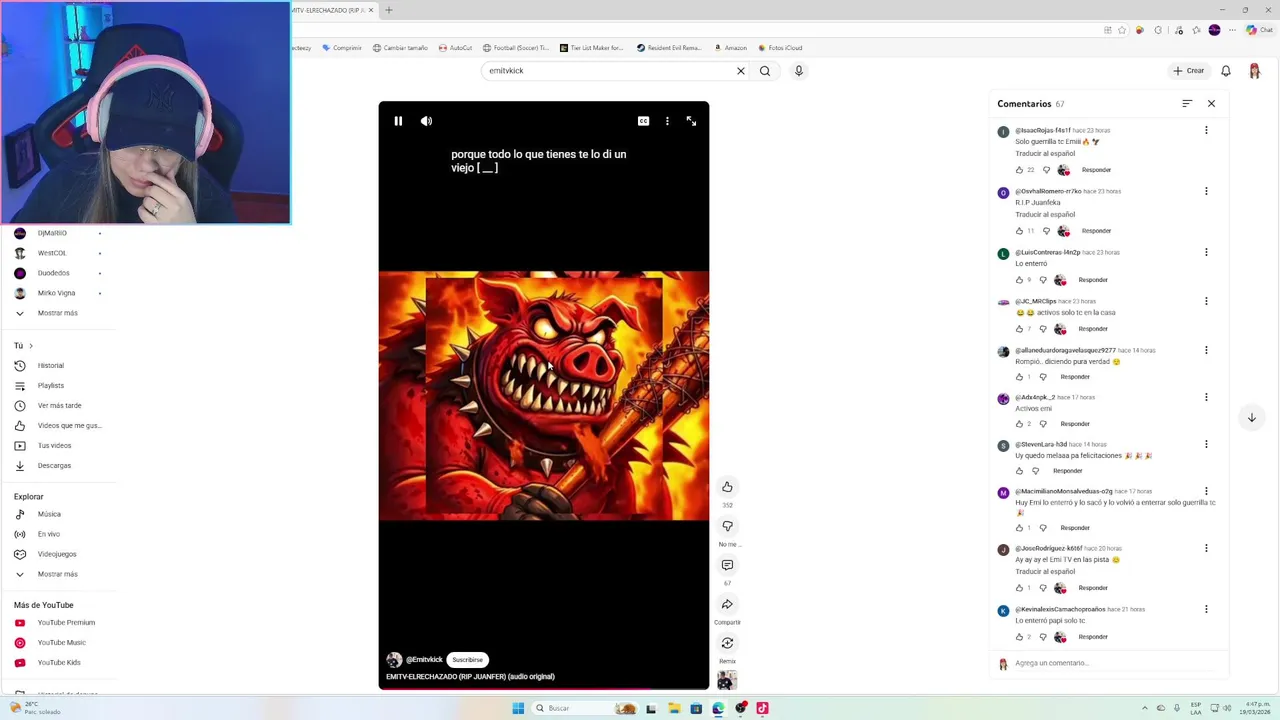This screenshot has width=1280, height=720.
Task: Open options for @JC_MRClips' comment
Action: (1206, 301)
